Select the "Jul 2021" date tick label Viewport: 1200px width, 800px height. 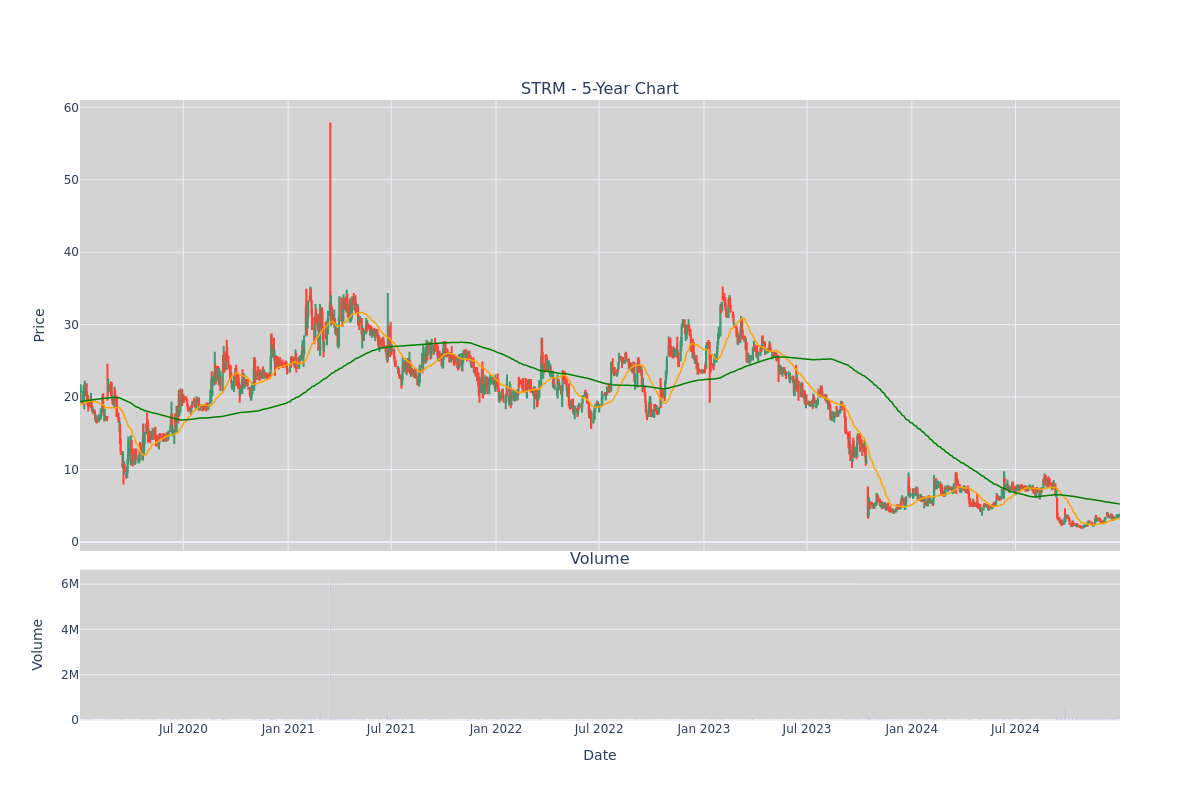[x=391, y=729]
